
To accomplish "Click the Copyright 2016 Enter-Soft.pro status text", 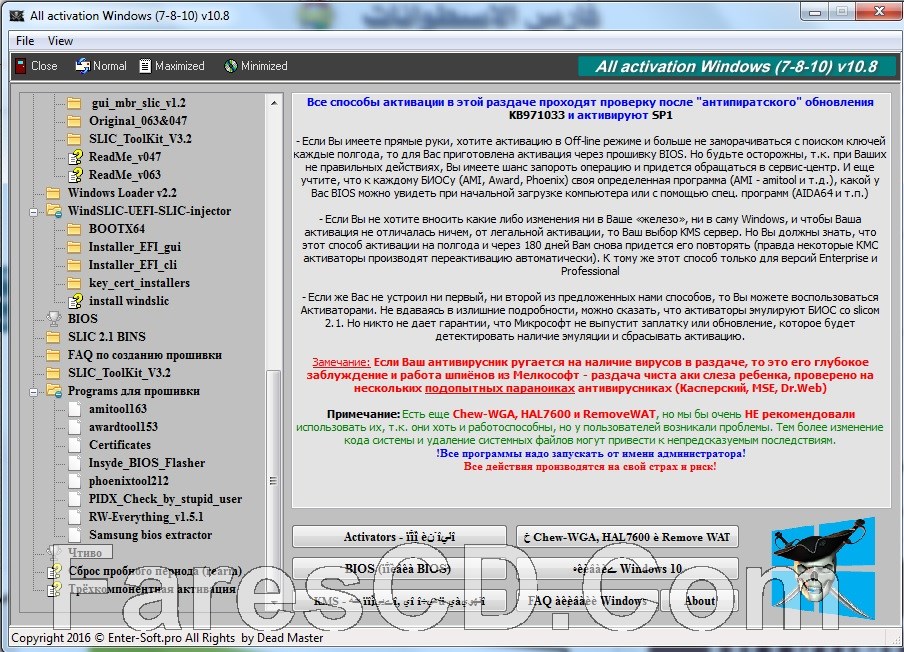I will pos(167,638).
